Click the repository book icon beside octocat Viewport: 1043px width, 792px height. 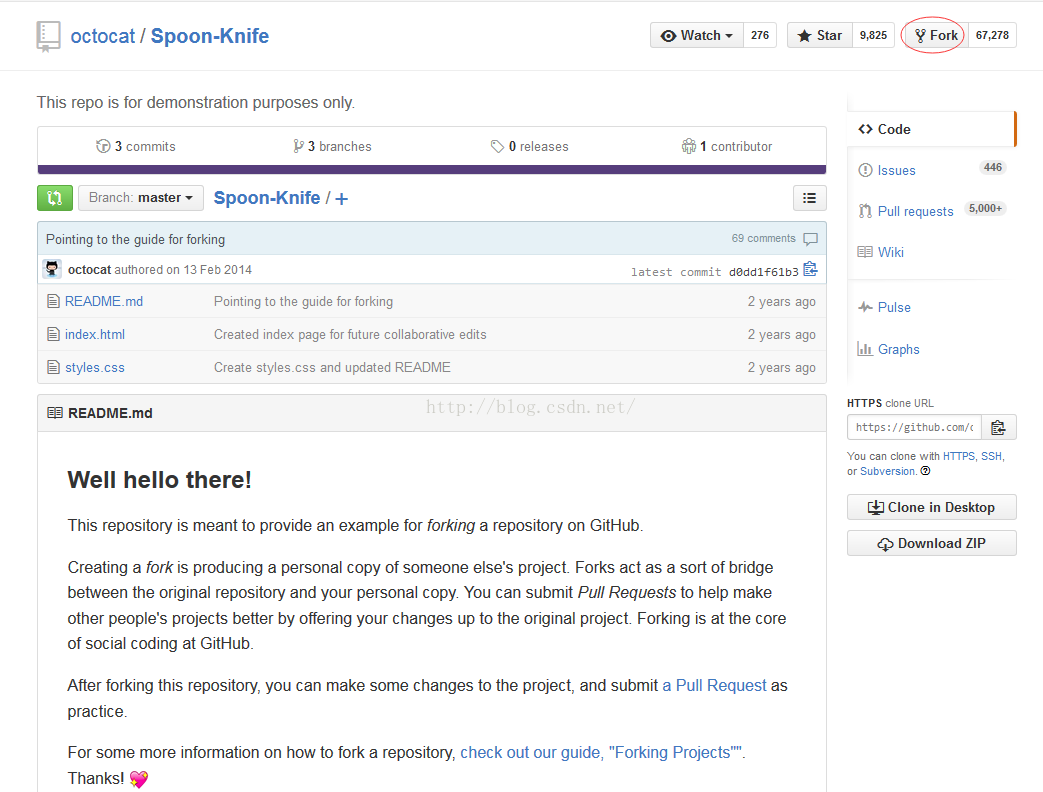click(x=48, y=36)
